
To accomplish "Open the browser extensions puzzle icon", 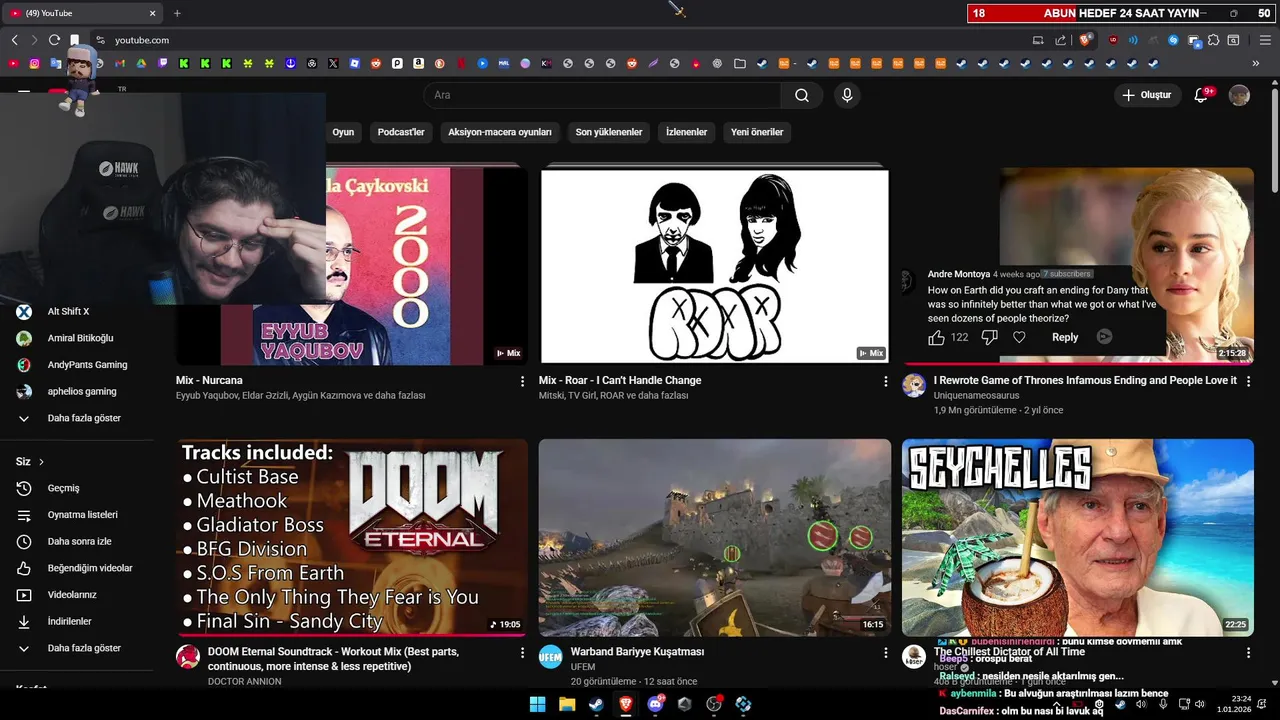I will click(x=1213, y=40).
